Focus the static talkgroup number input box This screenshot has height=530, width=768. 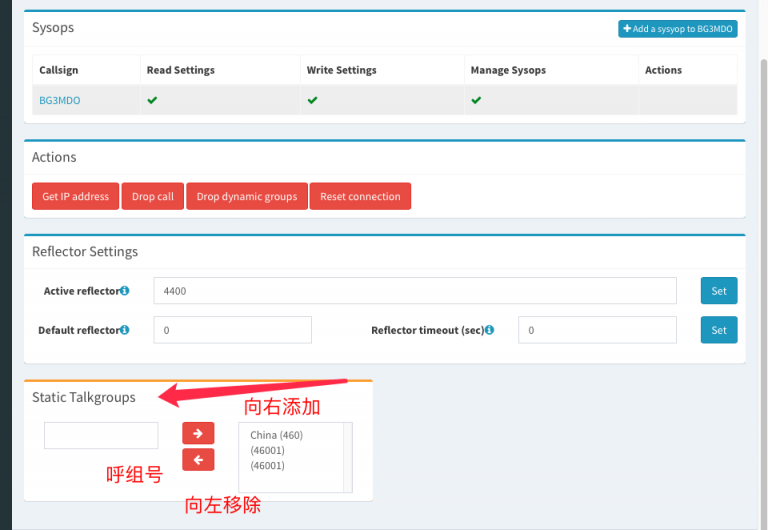pyautogui.click(x=101, y=435)
